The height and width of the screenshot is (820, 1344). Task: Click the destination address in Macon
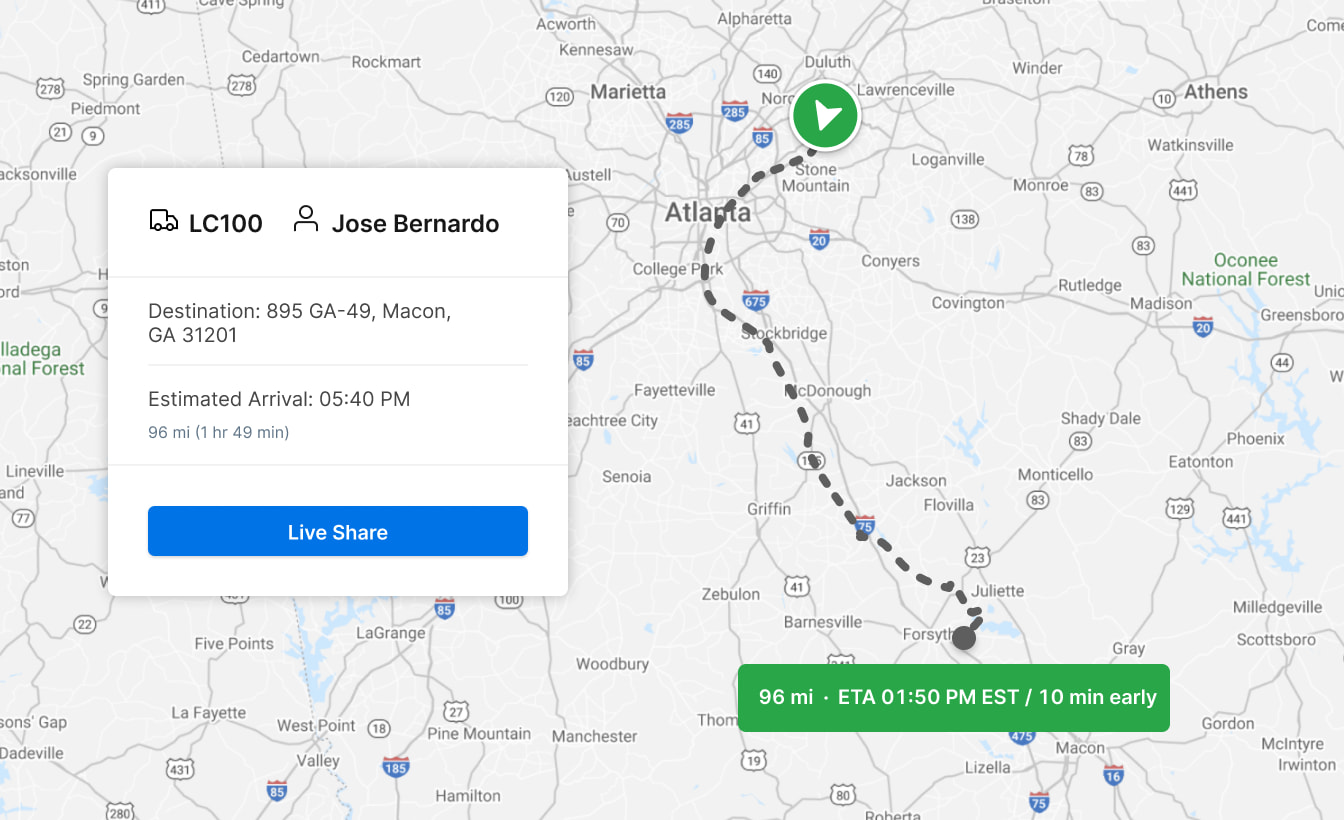(x=299, y=323)
